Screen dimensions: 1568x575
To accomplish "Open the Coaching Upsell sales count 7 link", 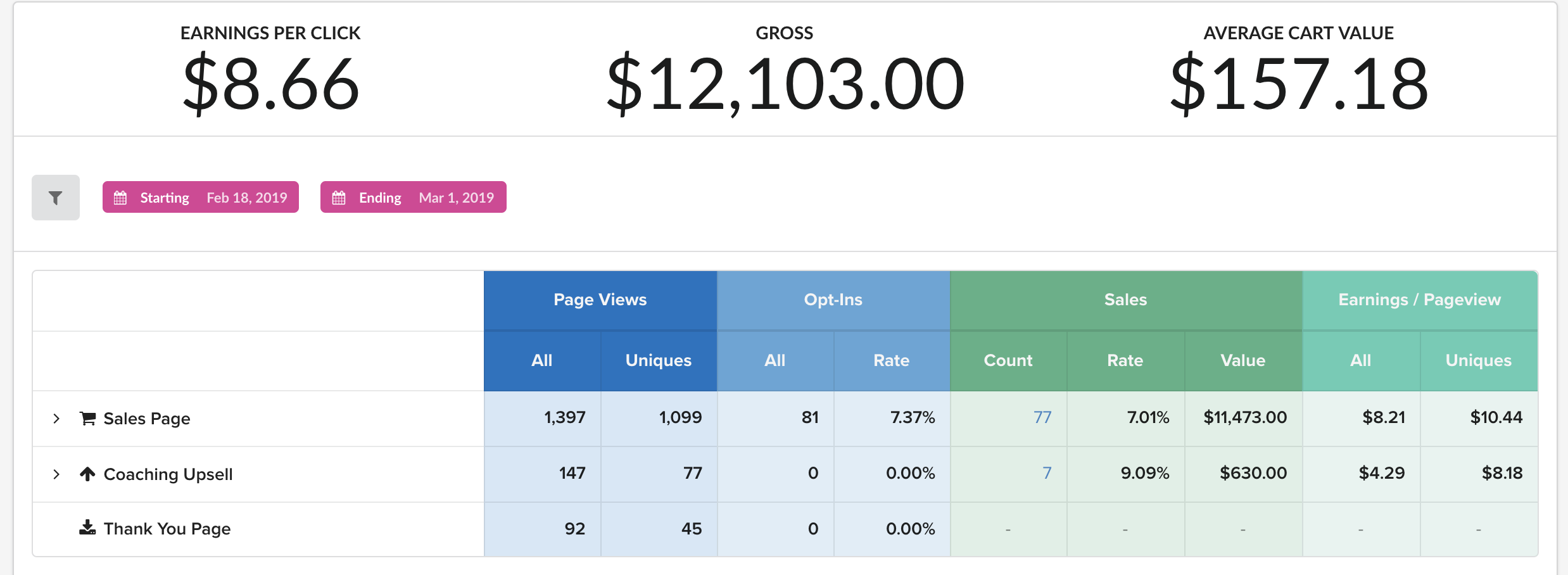I will tap(1047, 473).
